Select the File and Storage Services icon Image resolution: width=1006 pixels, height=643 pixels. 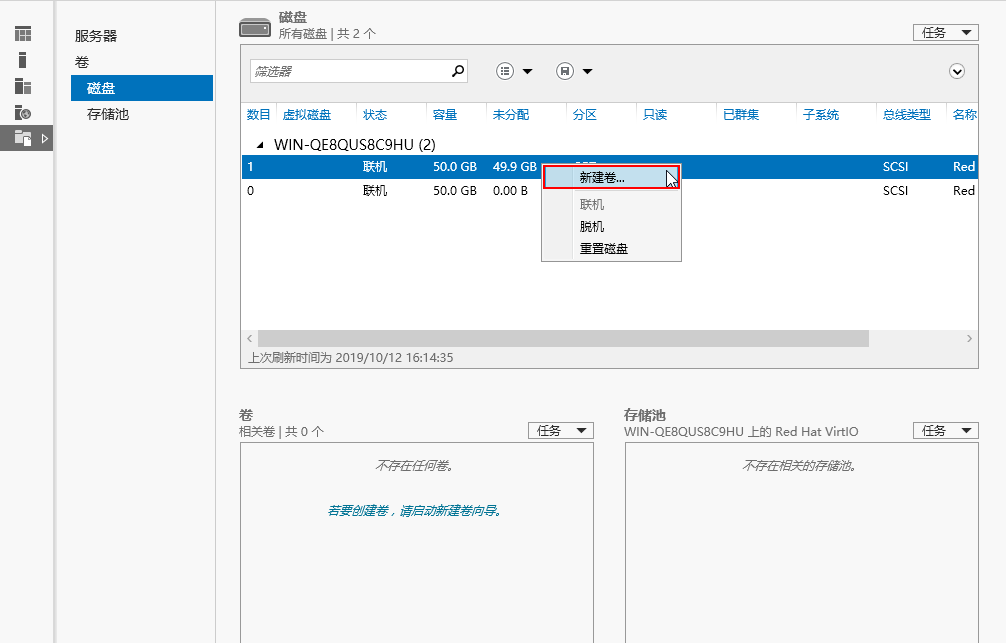[x=22, y=138]
